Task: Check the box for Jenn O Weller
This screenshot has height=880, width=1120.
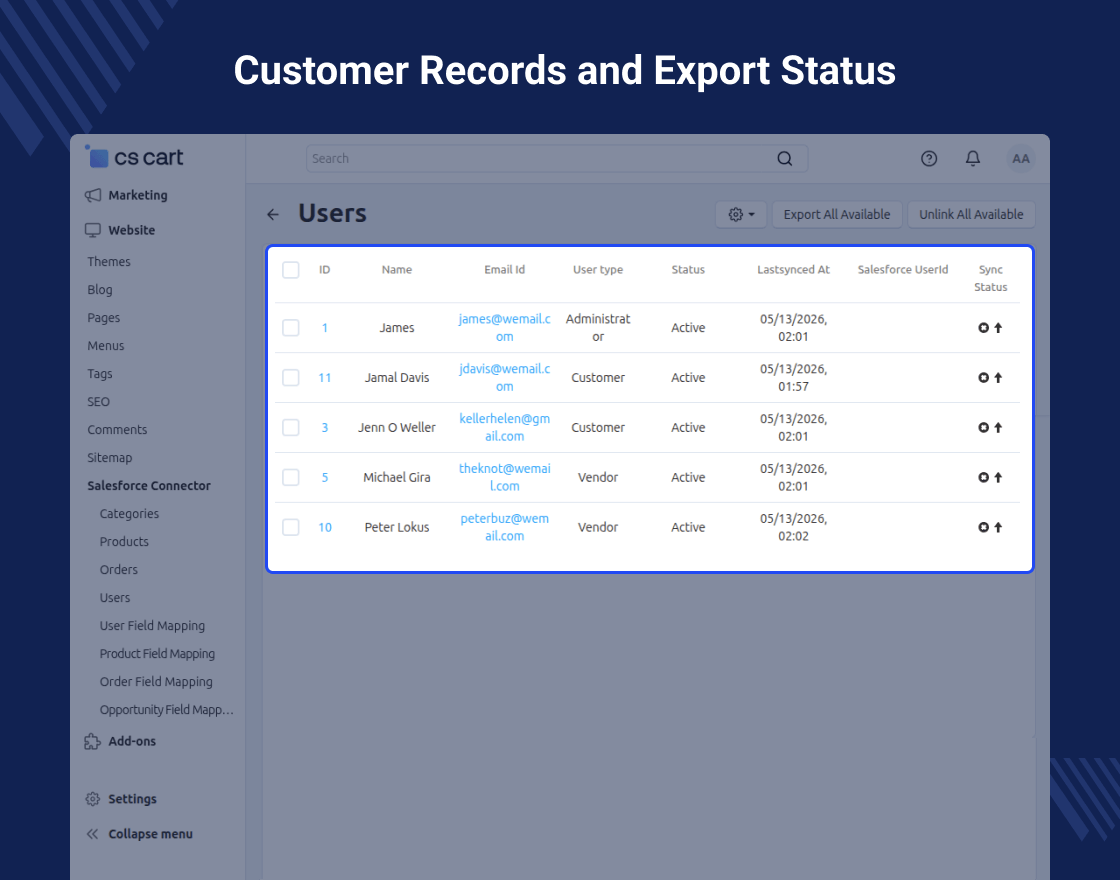Action: (291, 428)
